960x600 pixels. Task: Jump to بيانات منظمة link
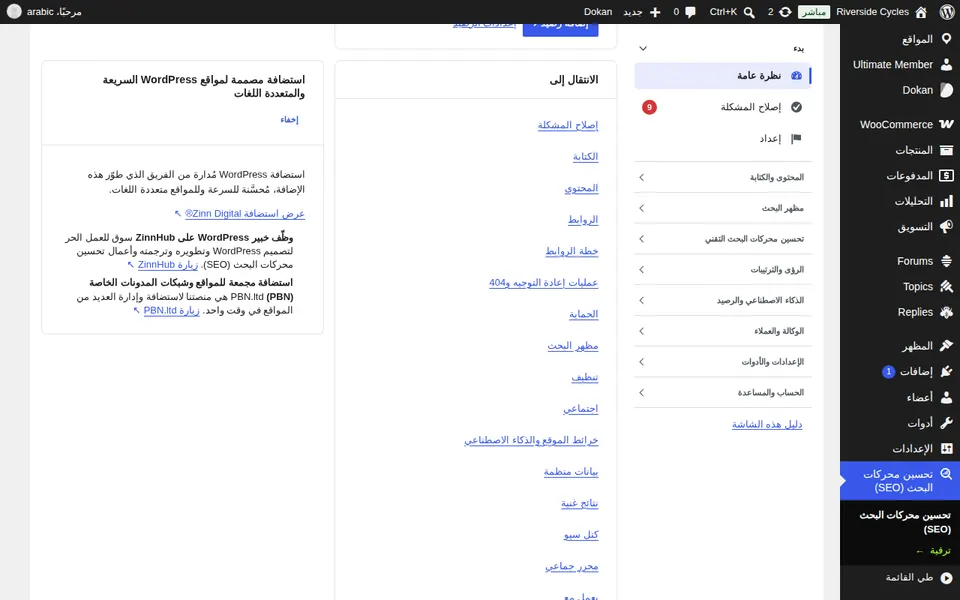[x=571, y=472]
